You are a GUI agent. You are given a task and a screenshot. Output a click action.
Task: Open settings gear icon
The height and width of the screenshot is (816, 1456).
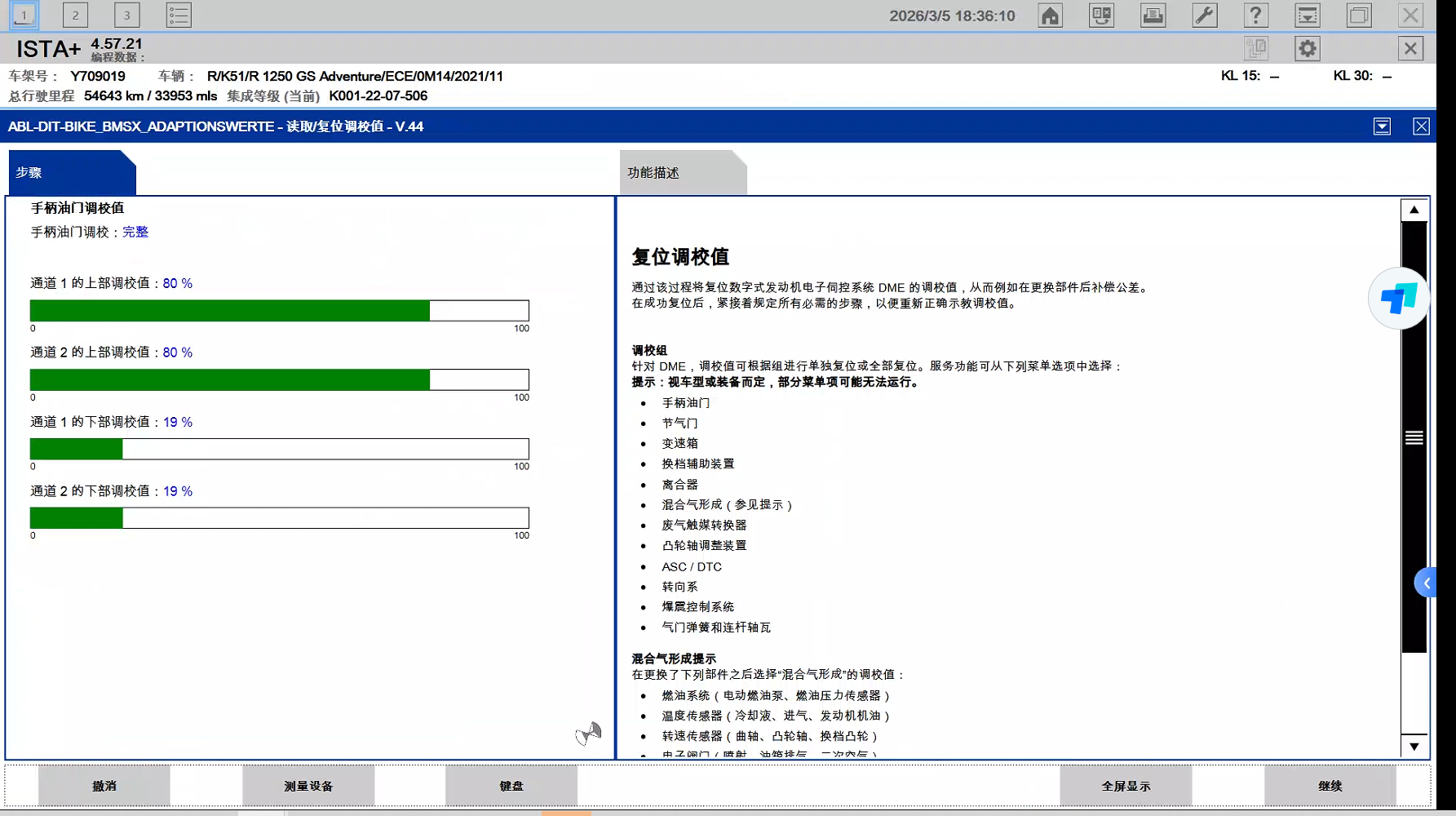[1307, 49]
